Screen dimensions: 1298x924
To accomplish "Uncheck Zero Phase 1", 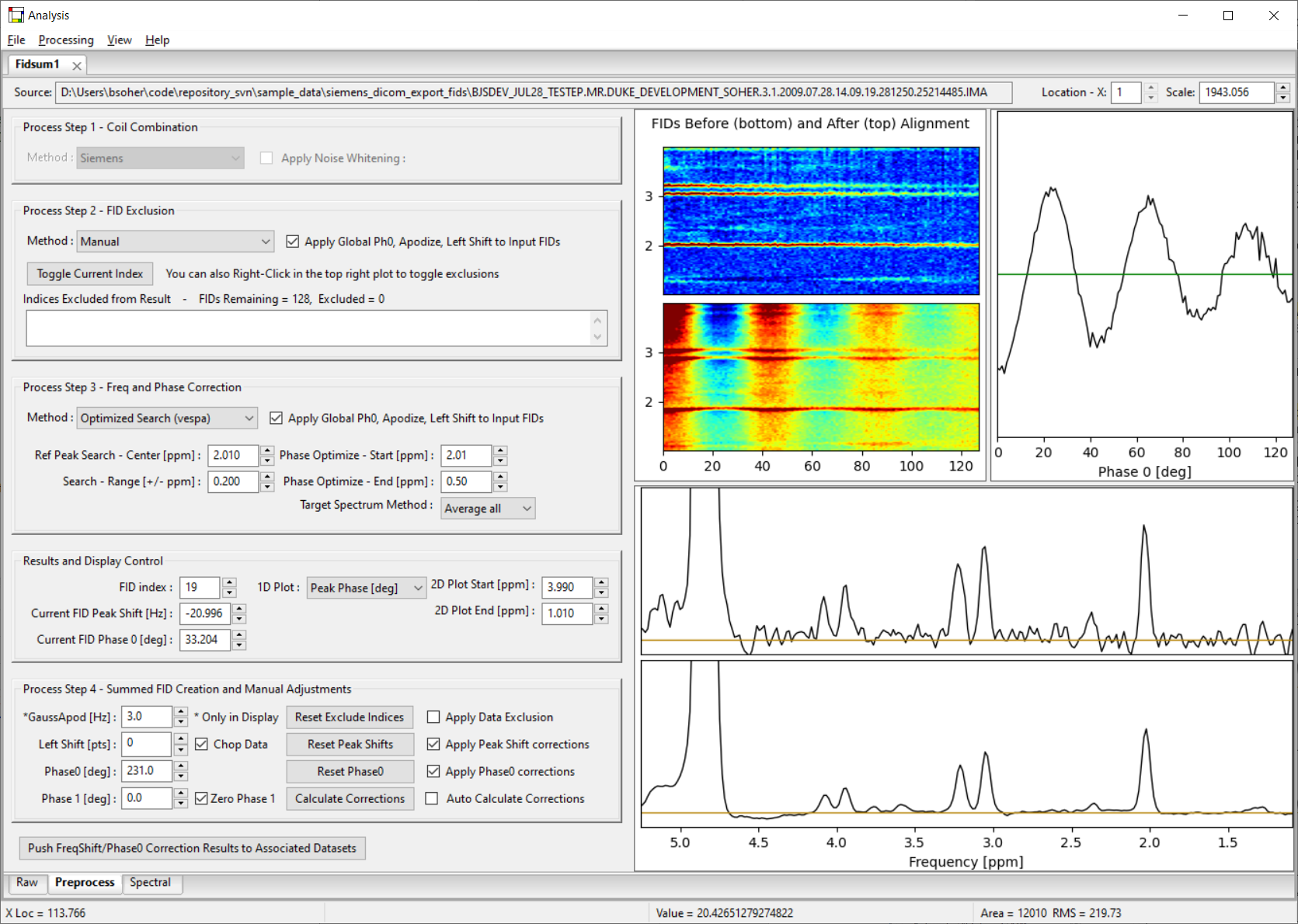I will click(203, 798).
